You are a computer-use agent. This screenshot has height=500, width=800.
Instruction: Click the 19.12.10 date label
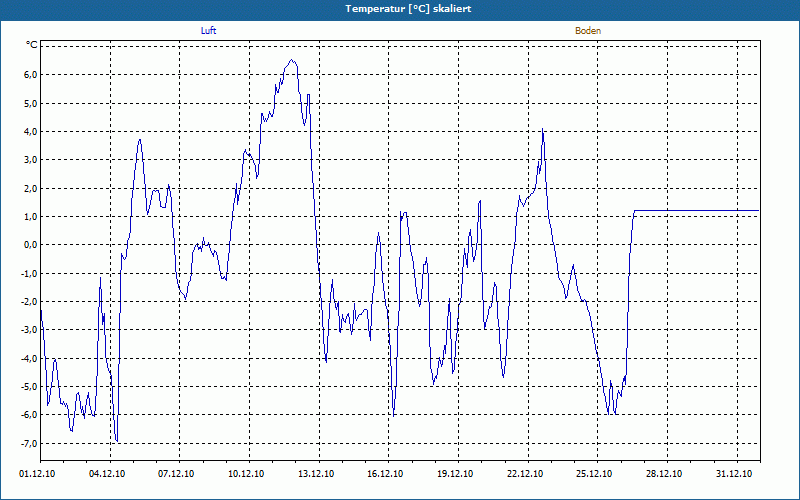coord(456,474)
